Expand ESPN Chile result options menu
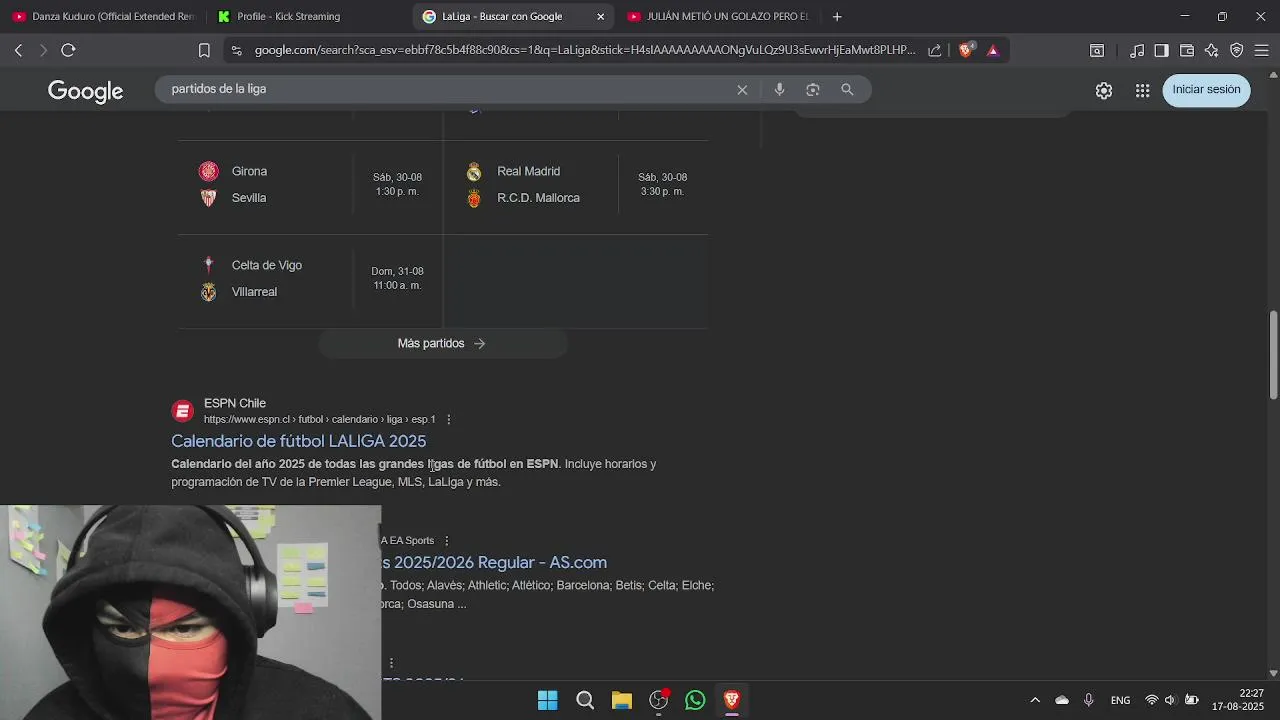The height and width of the screenshot is (720, 1280). 448,419
